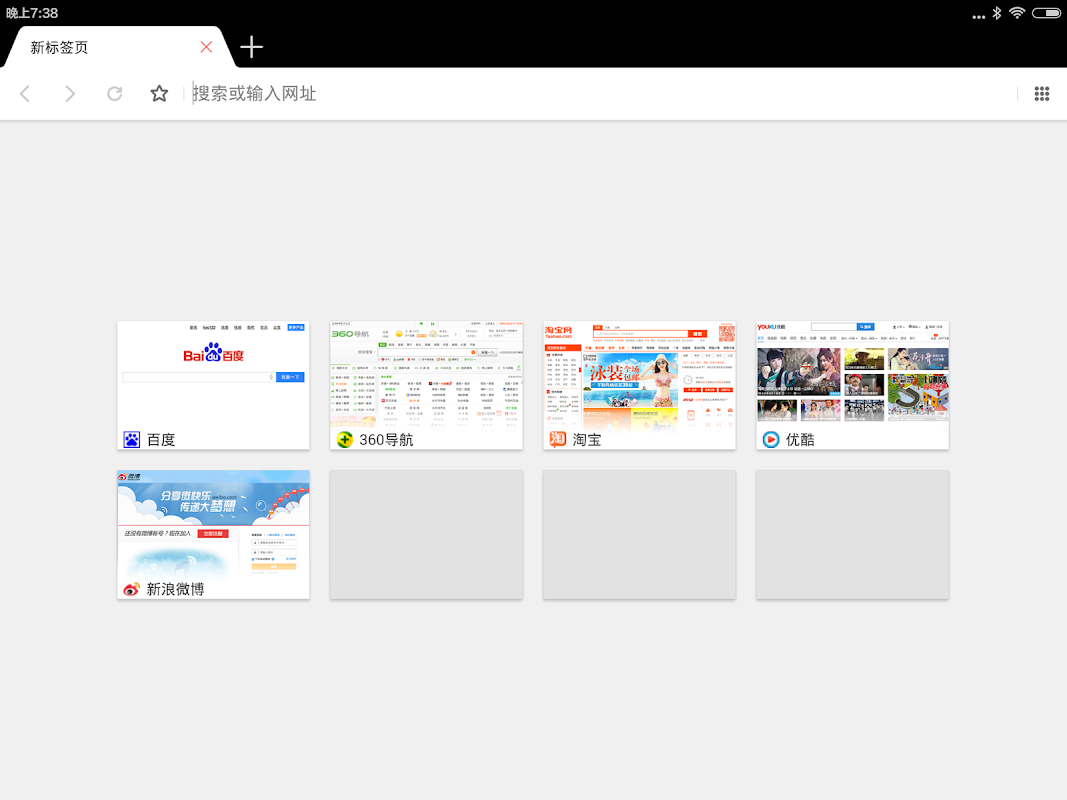Tap the battery status icon
Screen dimensions: 1067x800
[1046, 13]
